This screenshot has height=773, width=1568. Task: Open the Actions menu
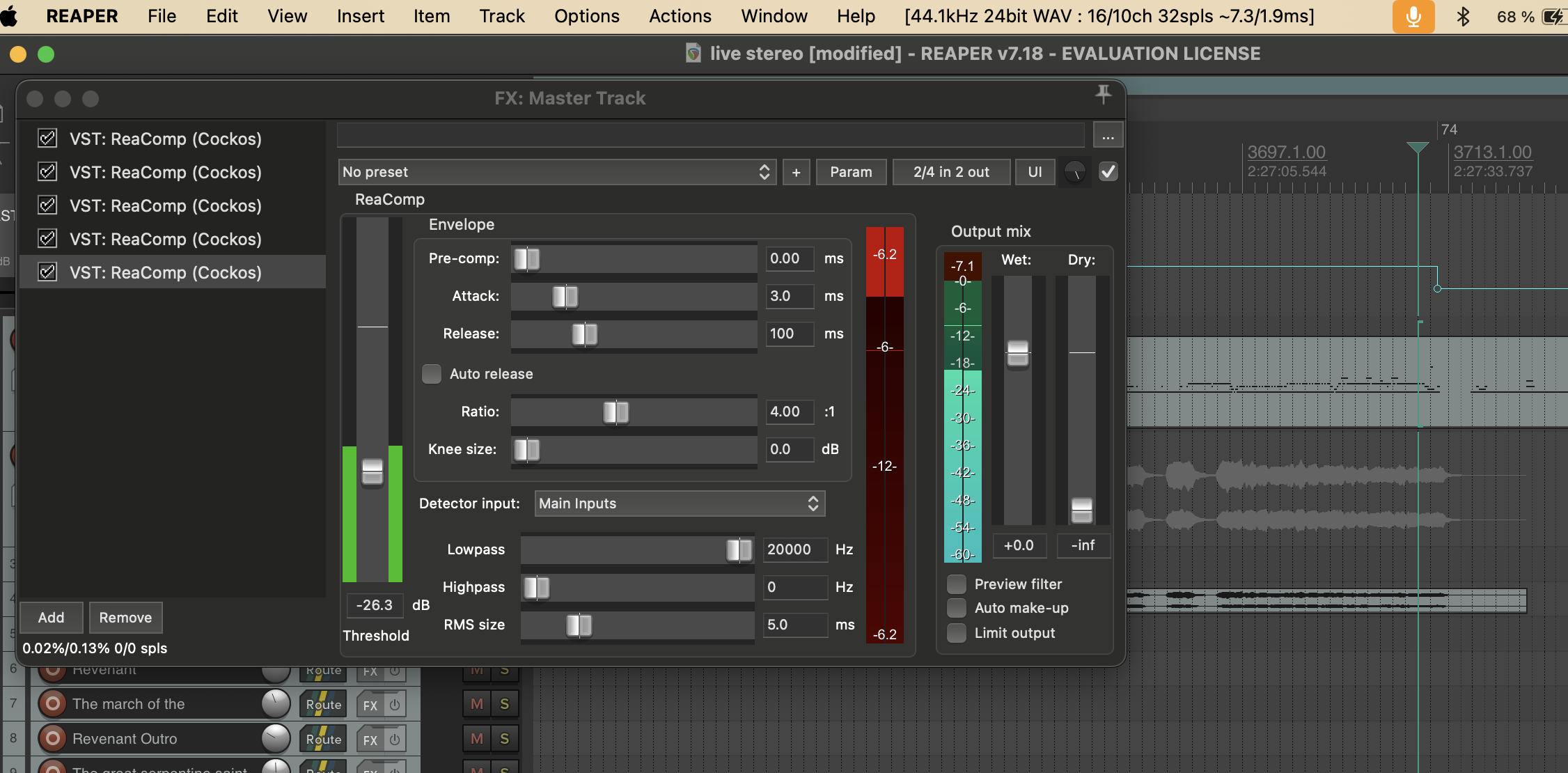tap(680, 16)
